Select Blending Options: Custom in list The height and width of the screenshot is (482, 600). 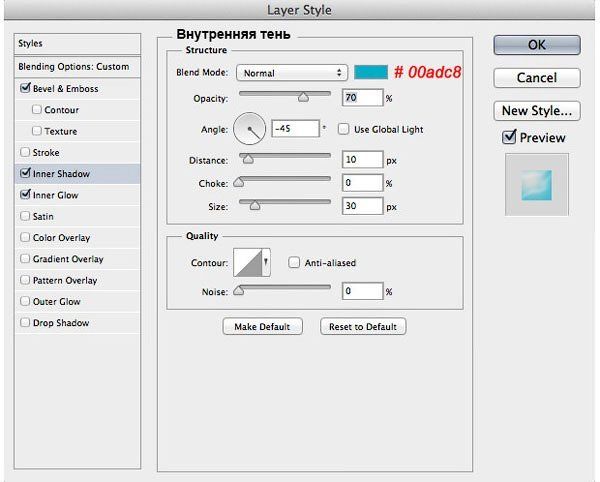(x=73, y=66)
